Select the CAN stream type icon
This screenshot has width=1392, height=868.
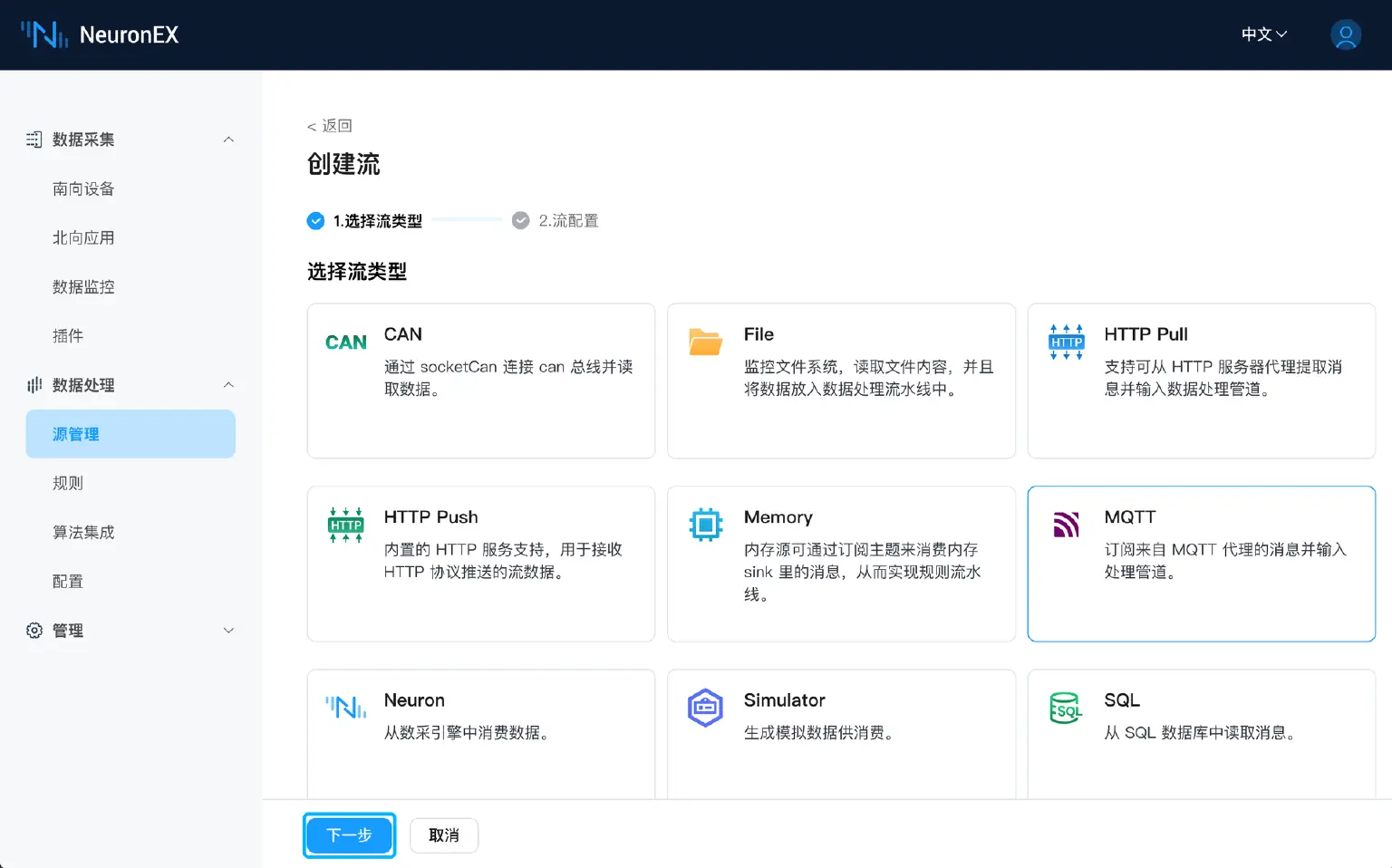(345, 342)
